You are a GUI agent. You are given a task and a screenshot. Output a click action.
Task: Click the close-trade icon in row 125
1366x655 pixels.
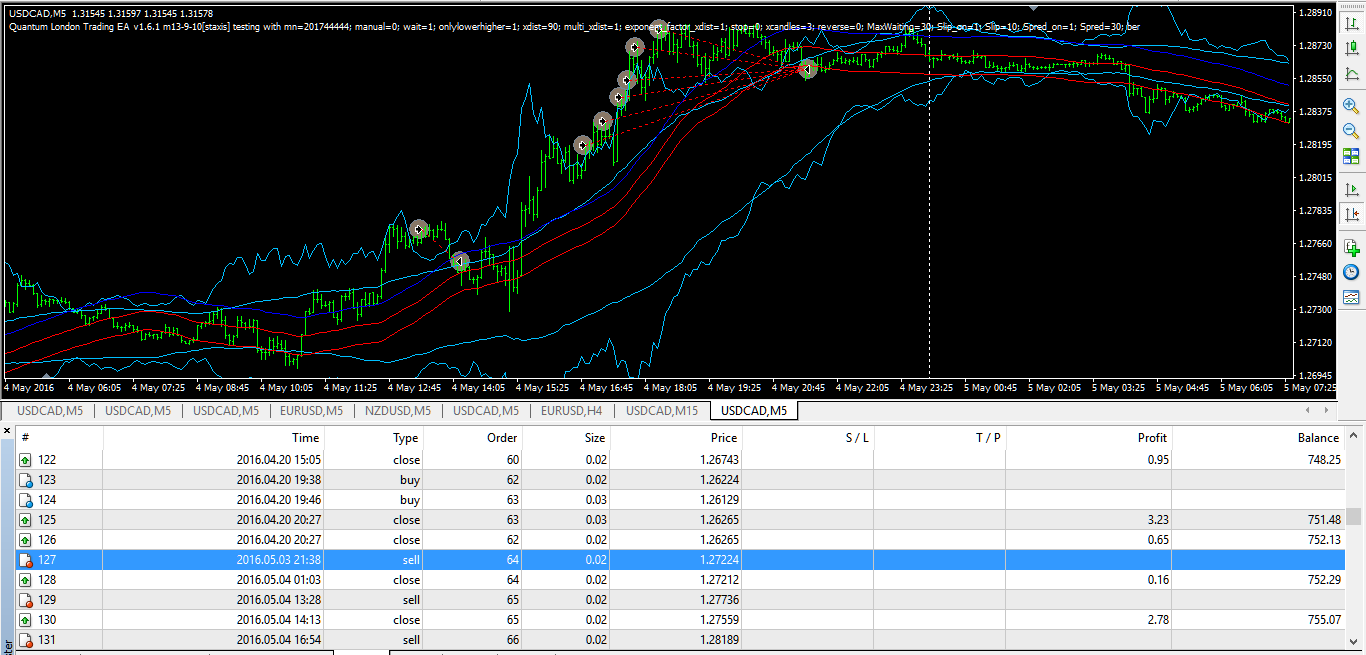(x=25, y=520)
